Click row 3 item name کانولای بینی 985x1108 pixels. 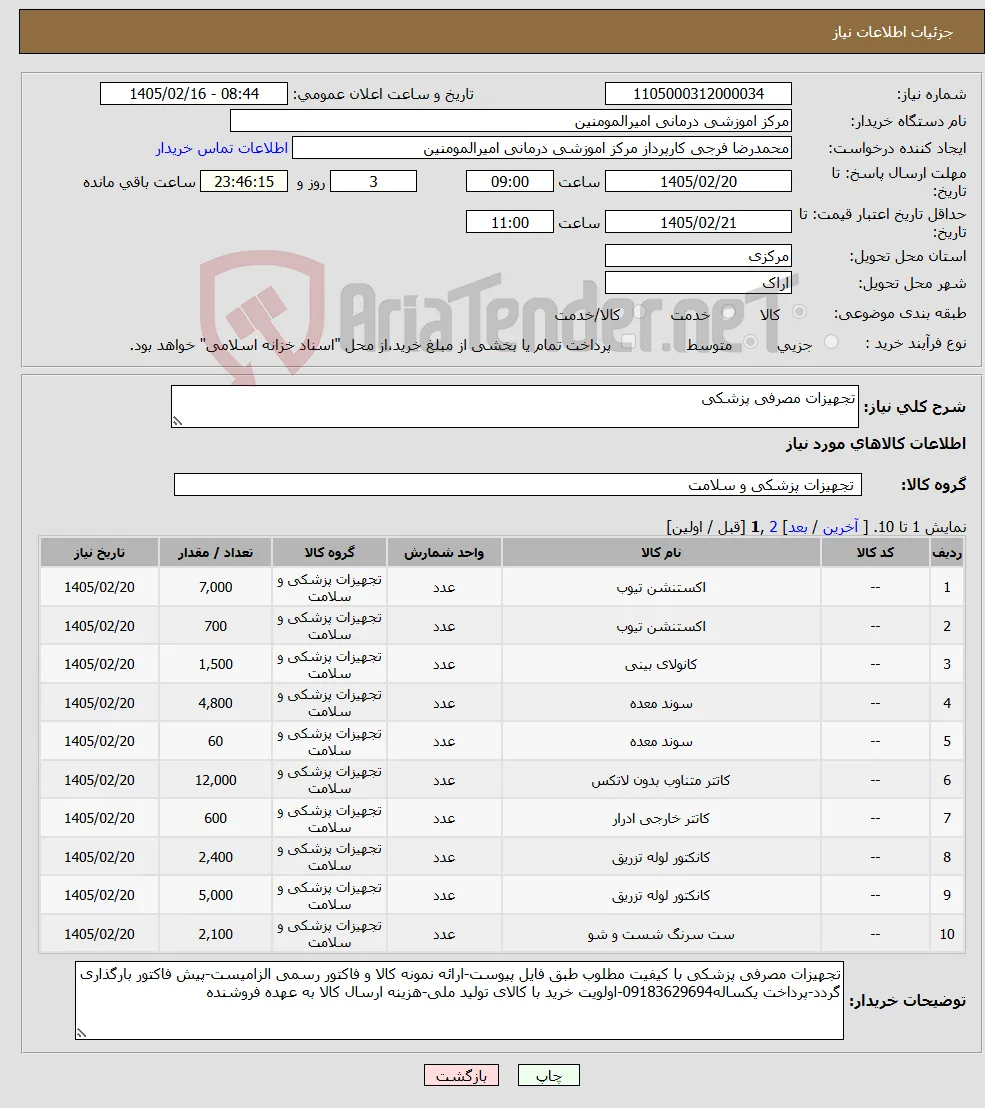(x=661, y=664)
